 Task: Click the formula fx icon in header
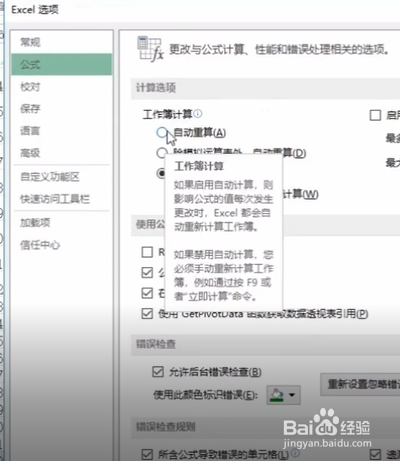[x=150, y=49]
